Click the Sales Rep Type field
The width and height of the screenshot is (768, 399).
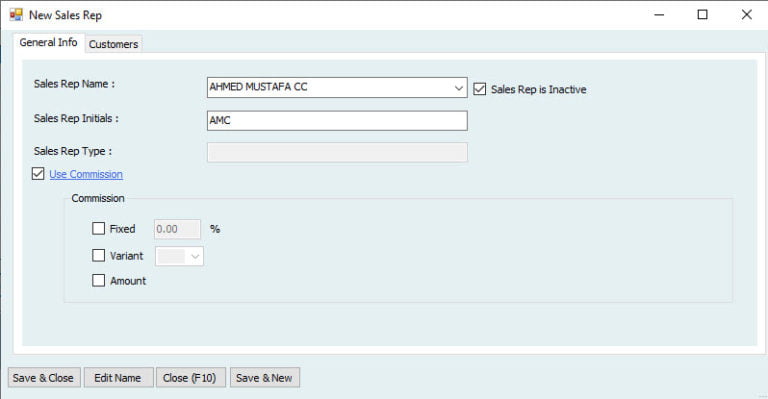(x=337, y=152)
